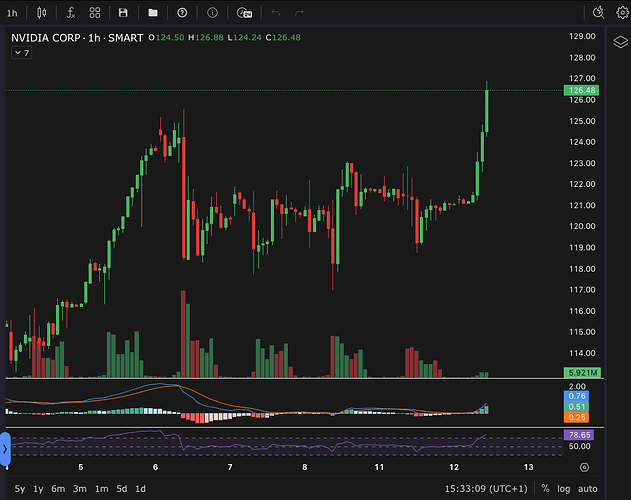Redo the last chart action
The width and height of the screenshot is (631, 500).
tap(299, 13)
